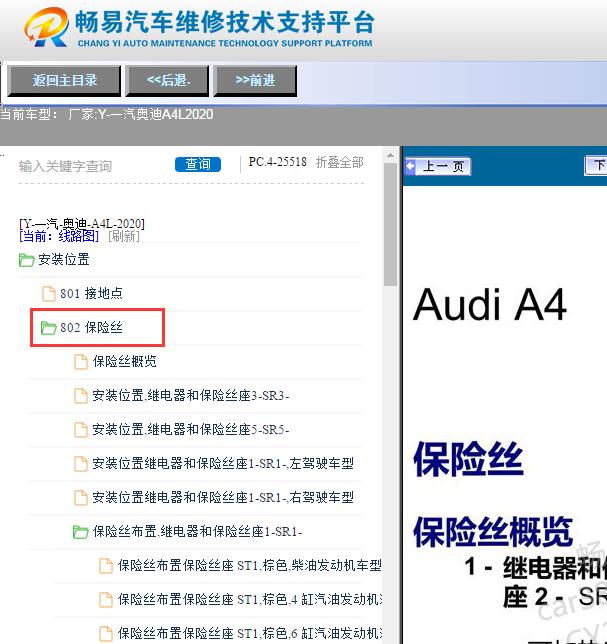Click document icon beside 保险丝概览
The image size is (607, 644).
tap(81, 362)
